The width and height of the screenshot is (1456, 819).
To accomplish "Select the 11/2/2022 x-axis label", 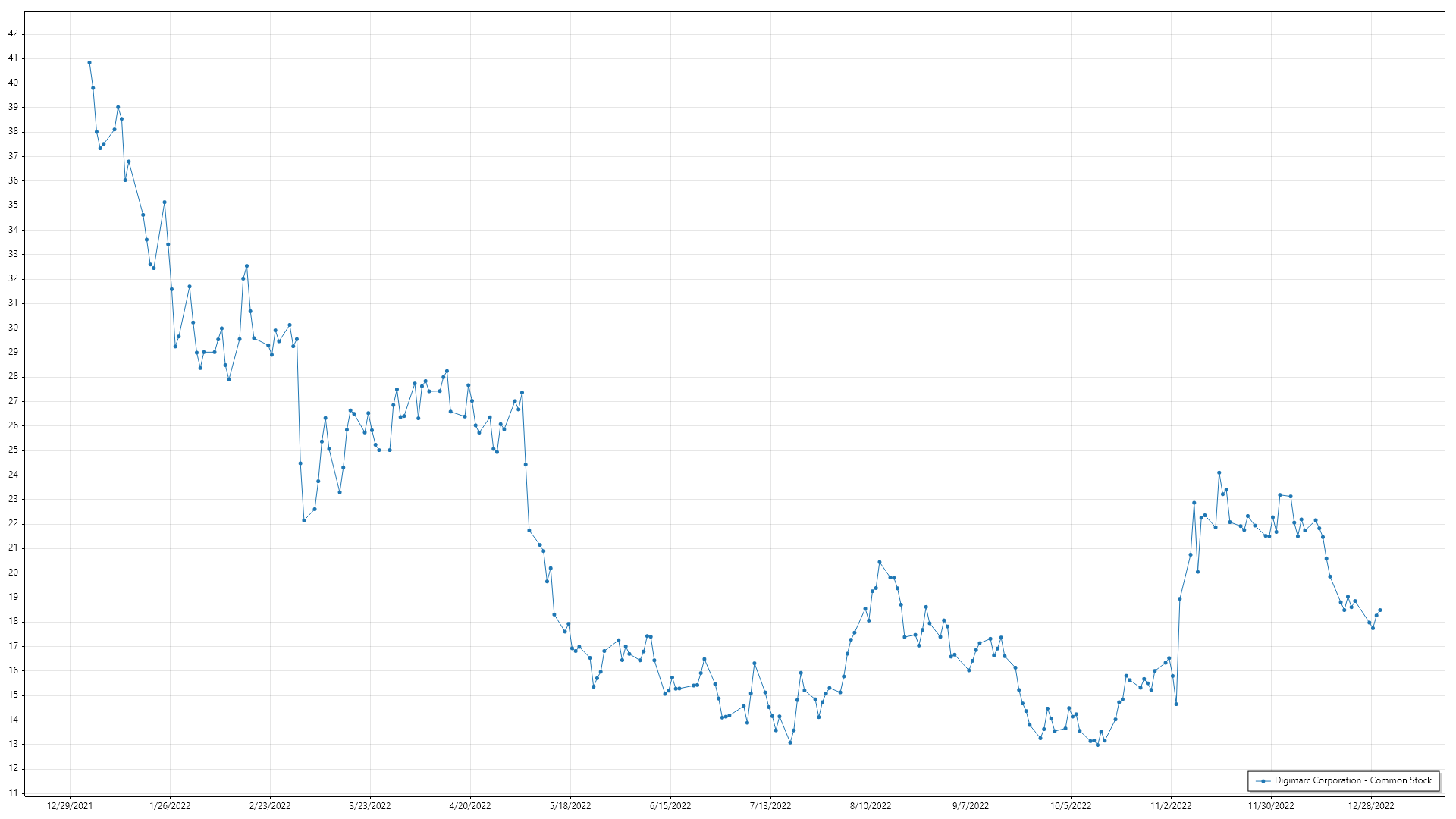I will tap(1171, 806).
